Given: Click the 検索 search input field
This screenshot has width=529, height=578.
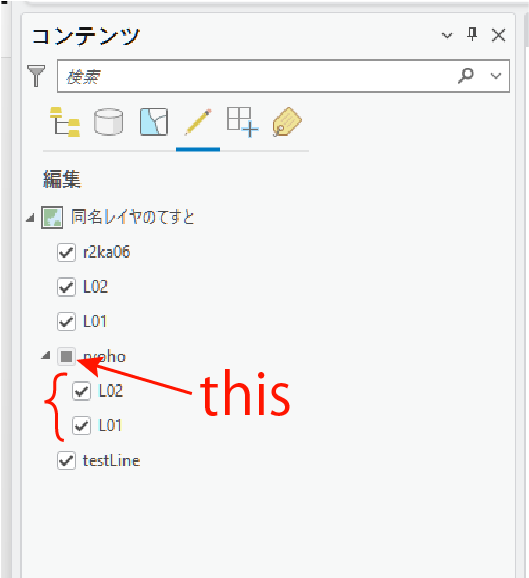Looking at the screenshot, I should pos(283,76).
